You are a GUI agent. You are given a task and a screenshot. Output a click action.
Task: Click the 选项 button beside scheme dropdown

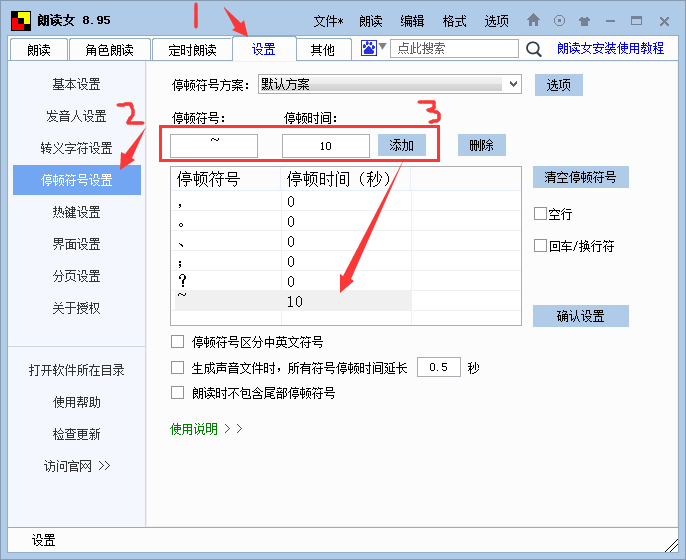pyautogui.click(x=559, y=85)
